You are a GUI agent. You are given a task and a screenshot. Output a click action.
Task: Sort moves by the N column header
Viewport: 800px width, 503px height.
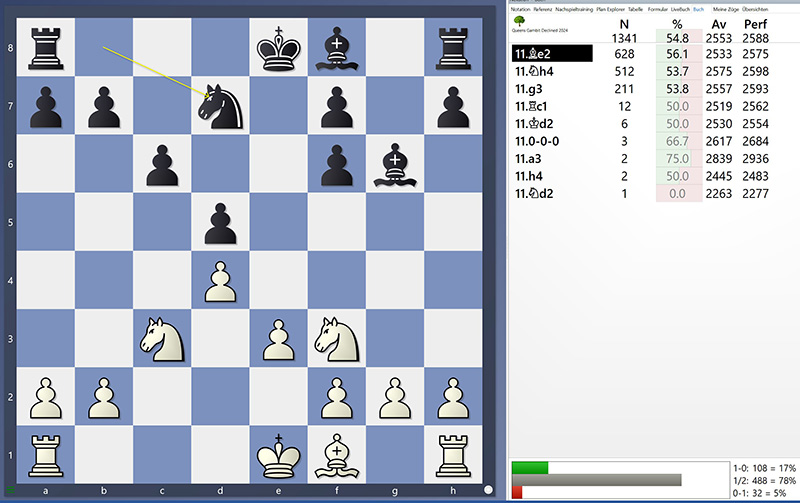[624, 23]
